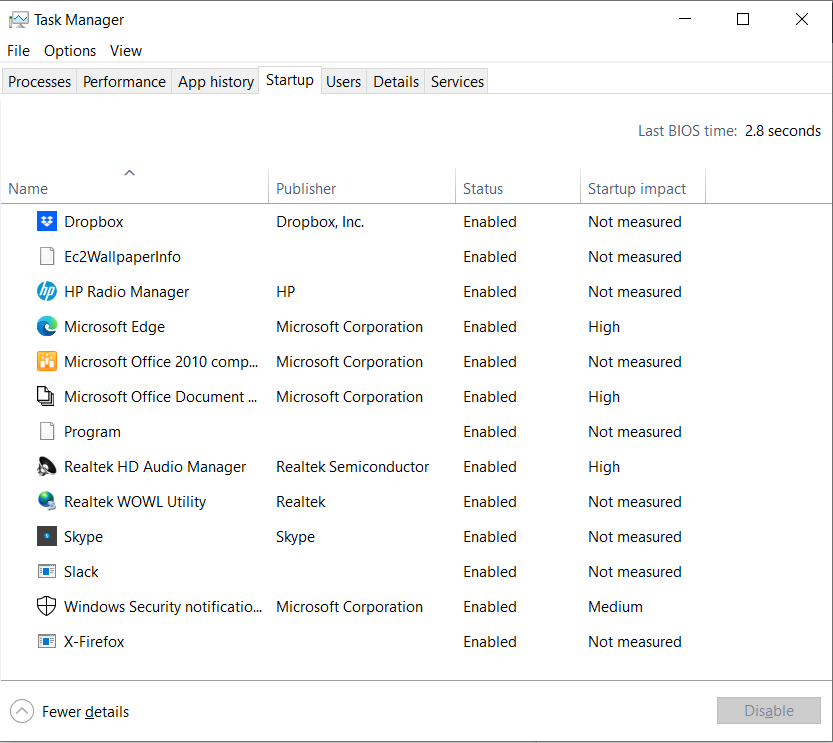Select the Slack startup entry
The width and height of the screenshot is (833, 743).
pos(81,572)
